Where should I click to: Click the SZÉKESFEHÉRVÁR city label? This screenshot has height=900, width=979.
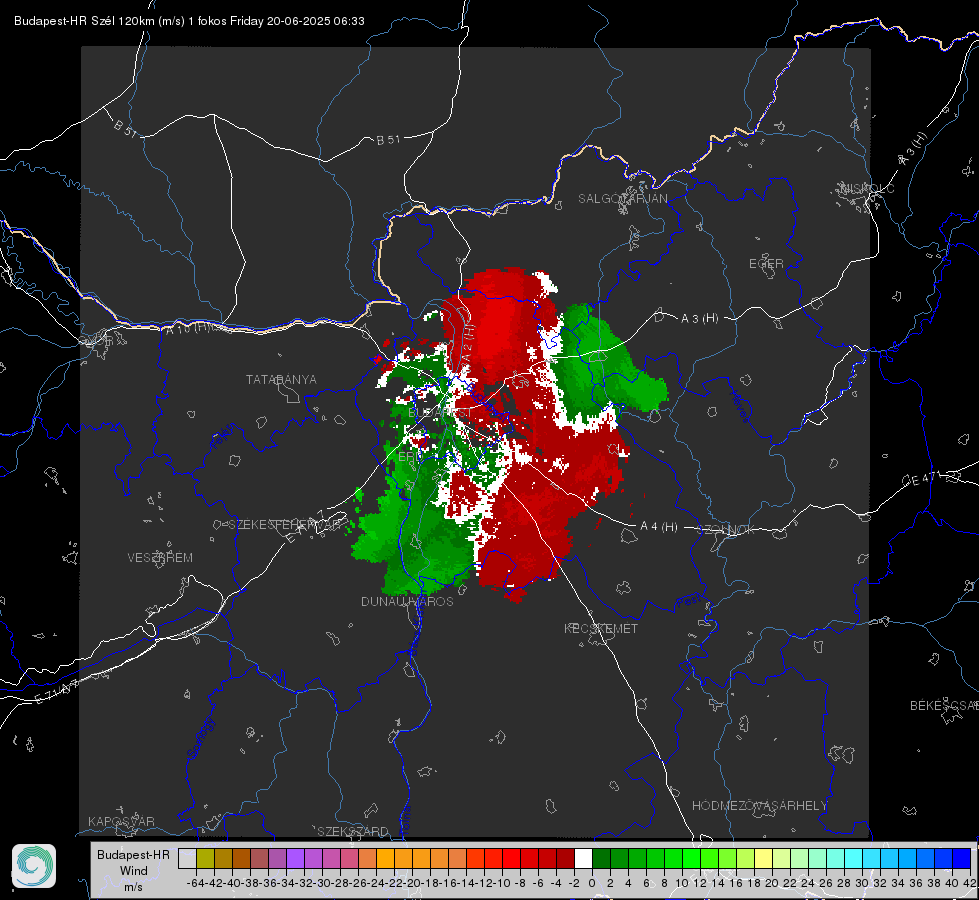tap(287, 525)
